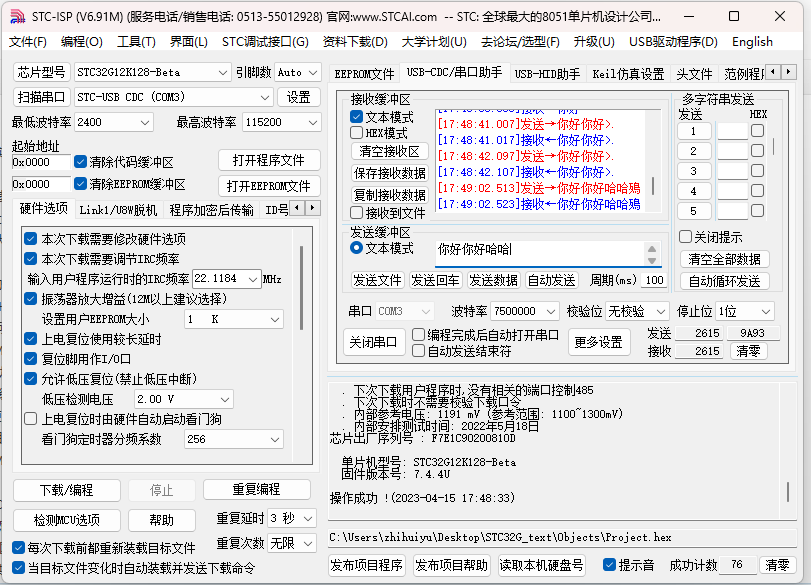Open IRC频率 22.1184 dropdown
Viewport: 811px width, 585px height.
(x=226, y=279)
